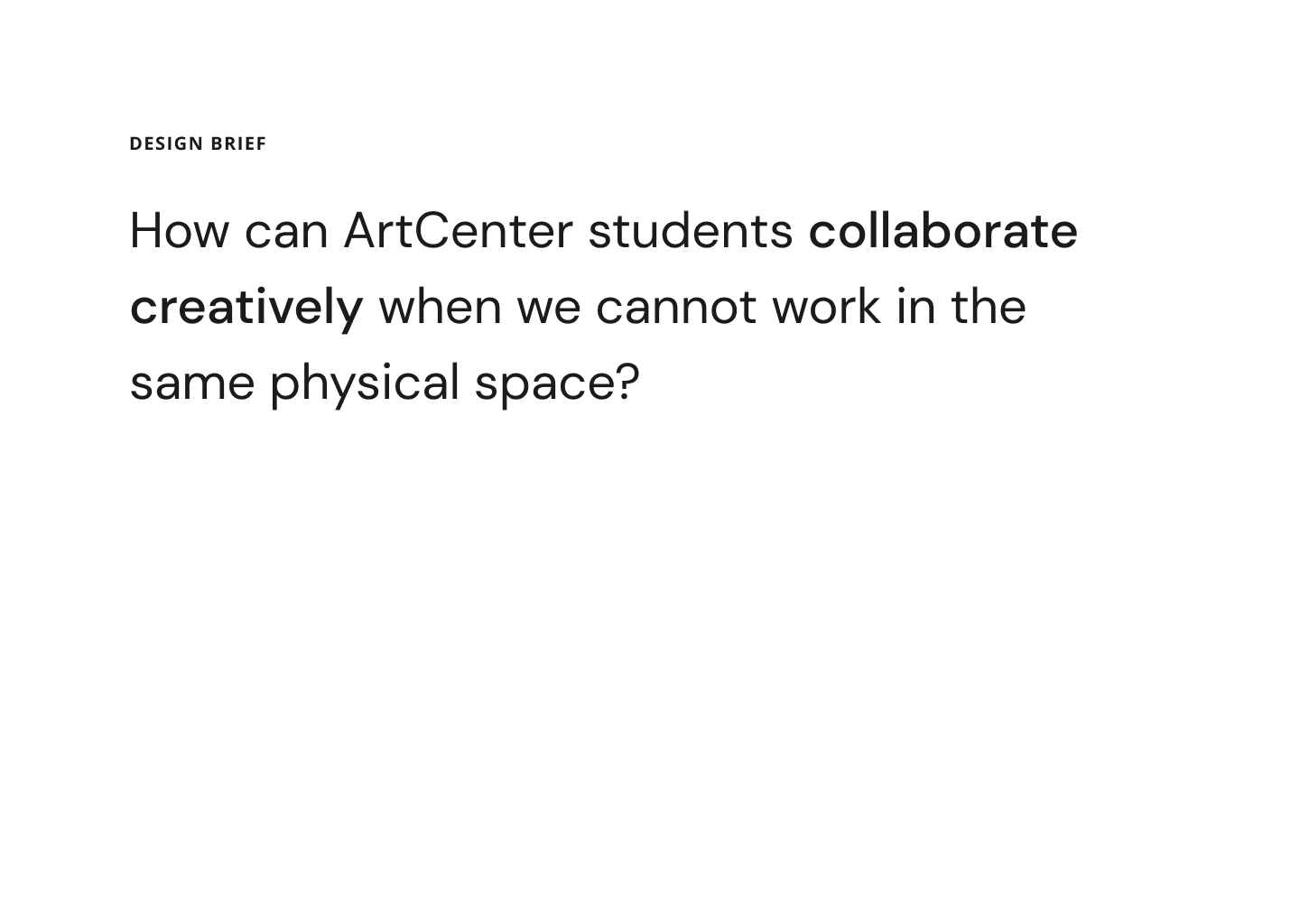Select the word physical
Viewport: 1300px width, 924px height.
(365, 383)
